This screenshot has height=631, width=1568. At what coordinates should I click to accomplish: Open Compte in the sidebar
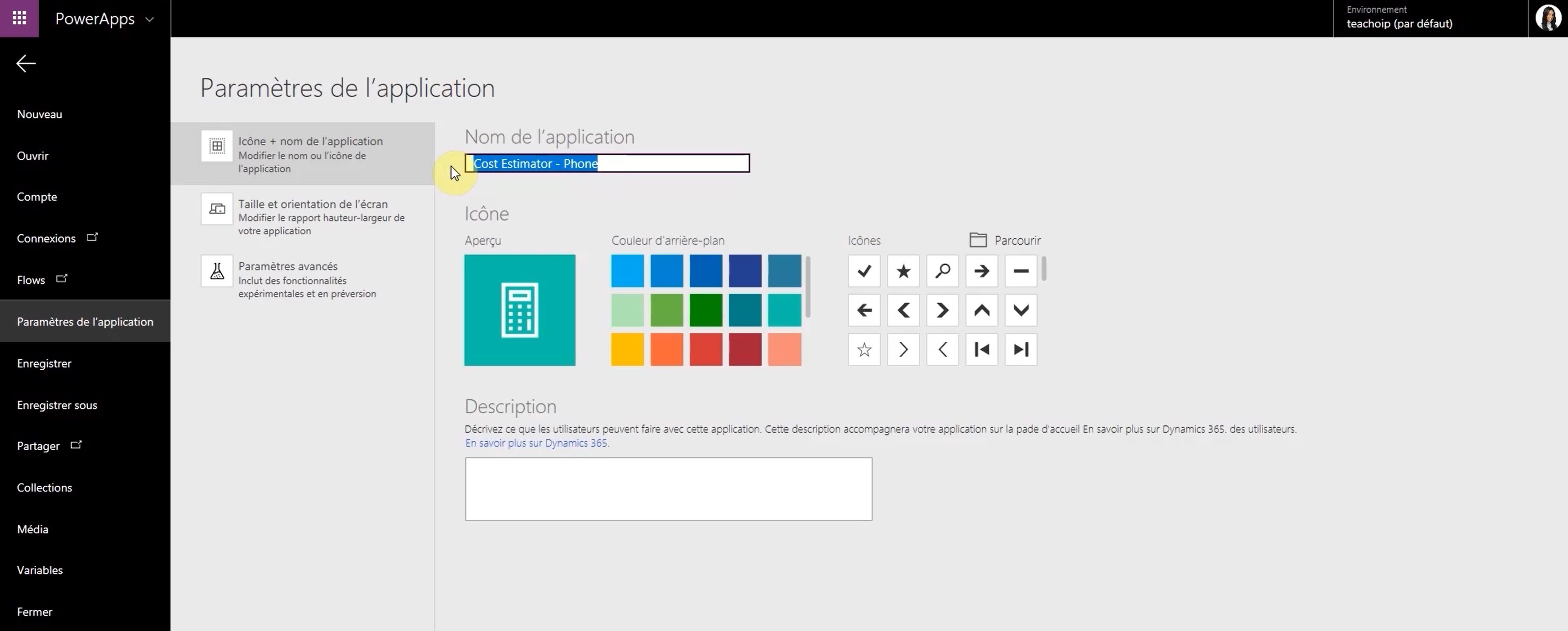pyautogui.click(x=37, y=197)
